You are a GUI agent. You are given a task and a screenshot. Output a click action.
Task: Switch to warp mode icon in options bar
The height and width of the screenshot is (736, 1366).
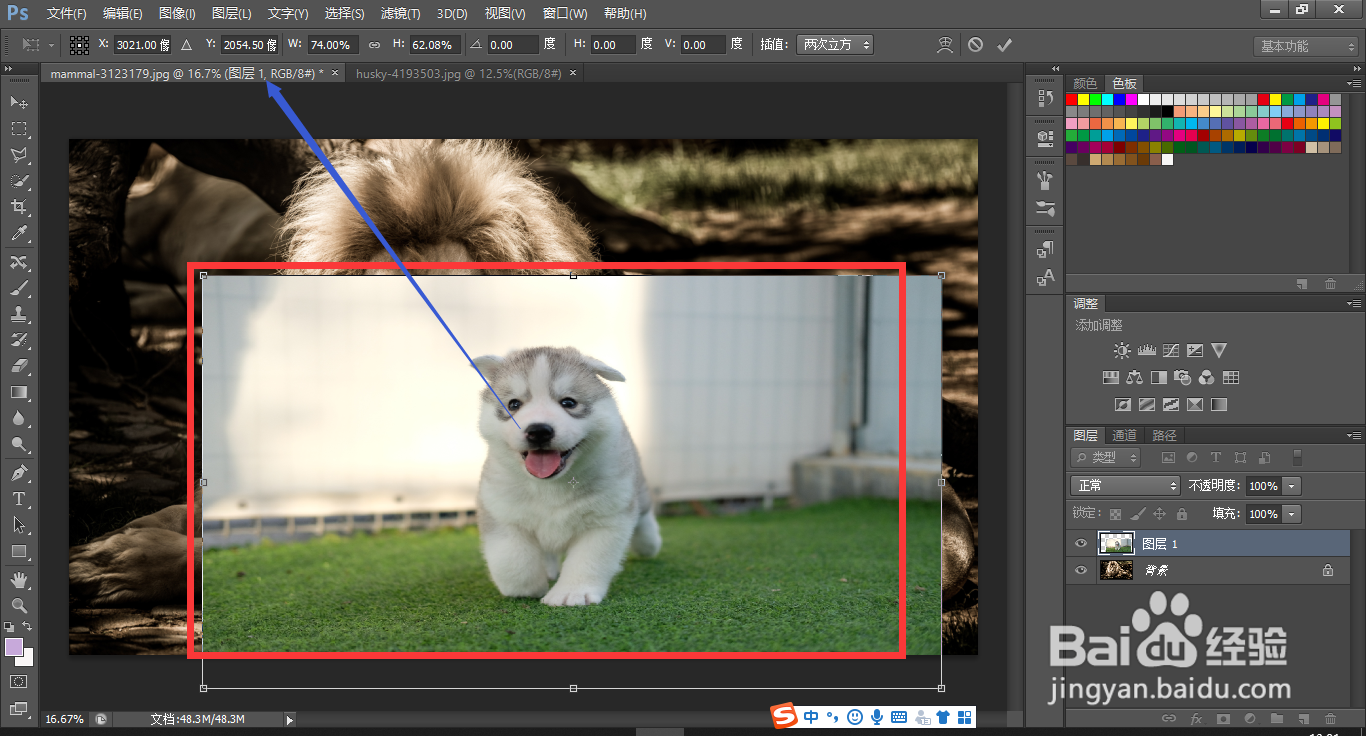pyautogui.click(x=945, y=45)
